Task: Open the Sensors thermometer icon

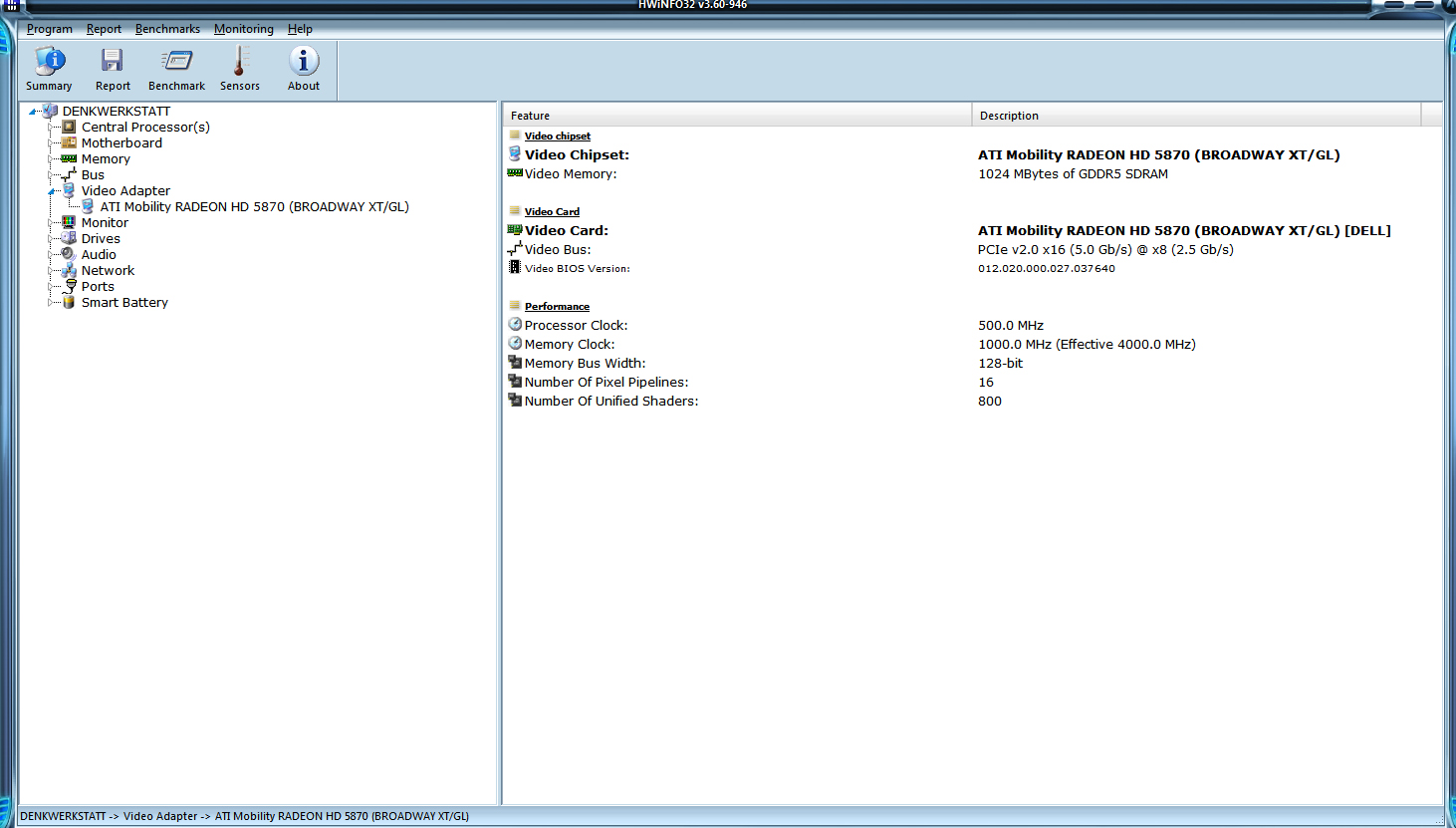Action: tap(239, 60)
